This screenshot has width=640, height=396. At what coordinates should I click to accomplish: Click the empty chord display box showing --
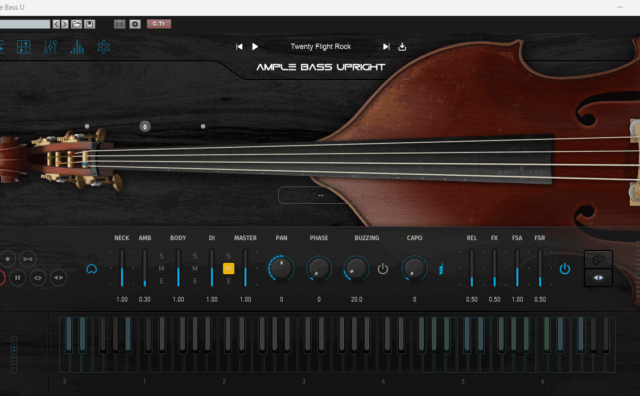[x=320, y=196]
